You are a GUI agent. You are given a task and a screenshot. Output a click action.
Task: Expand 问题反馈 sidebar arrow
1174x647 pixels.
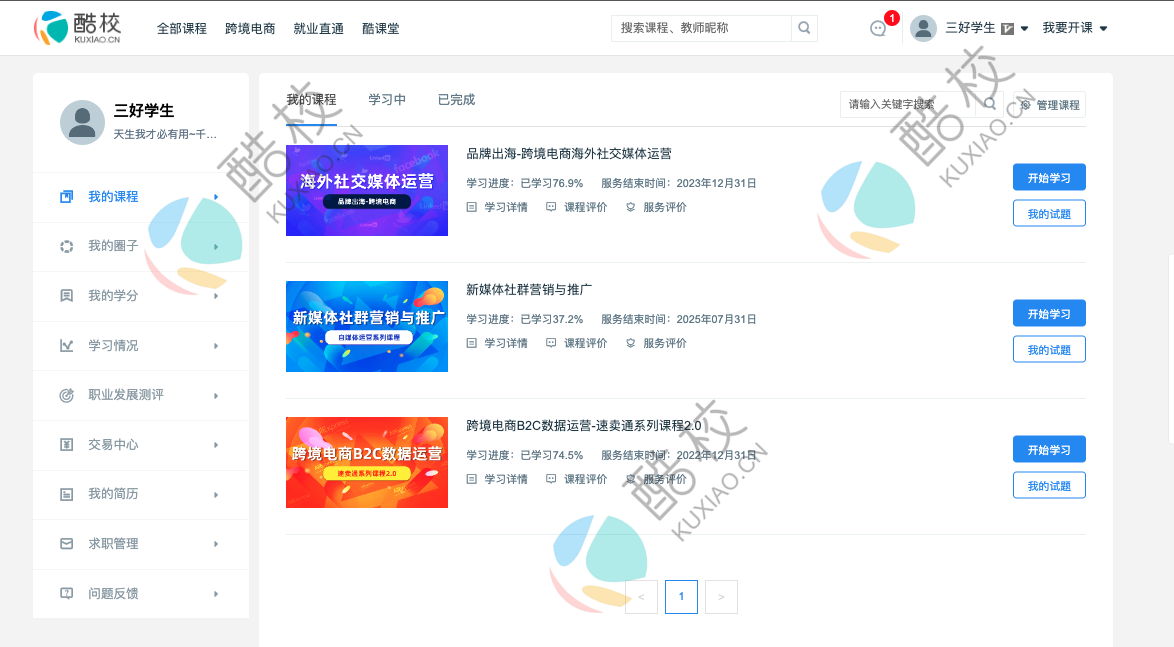[216, 594]
